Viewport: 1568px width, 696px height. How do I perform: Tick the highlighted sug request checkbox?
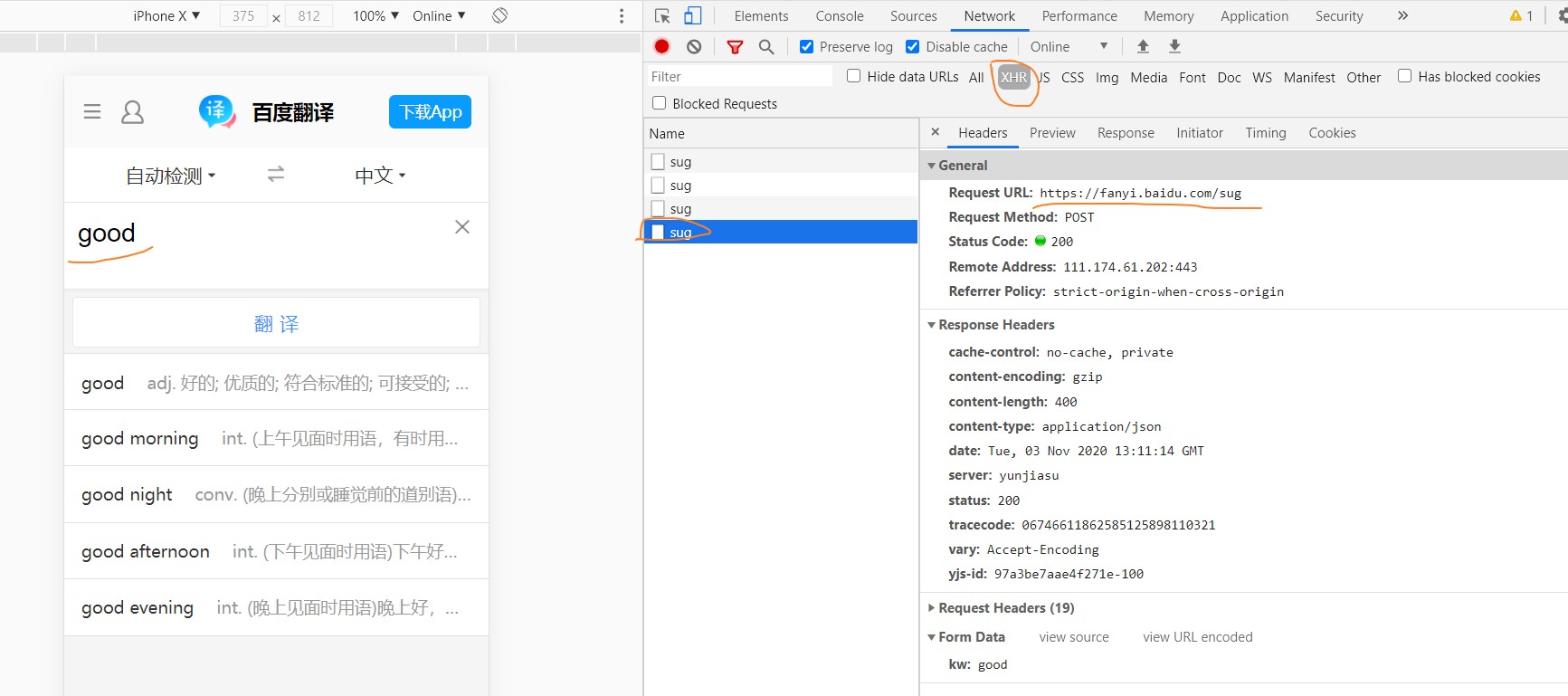pos(658,232)
